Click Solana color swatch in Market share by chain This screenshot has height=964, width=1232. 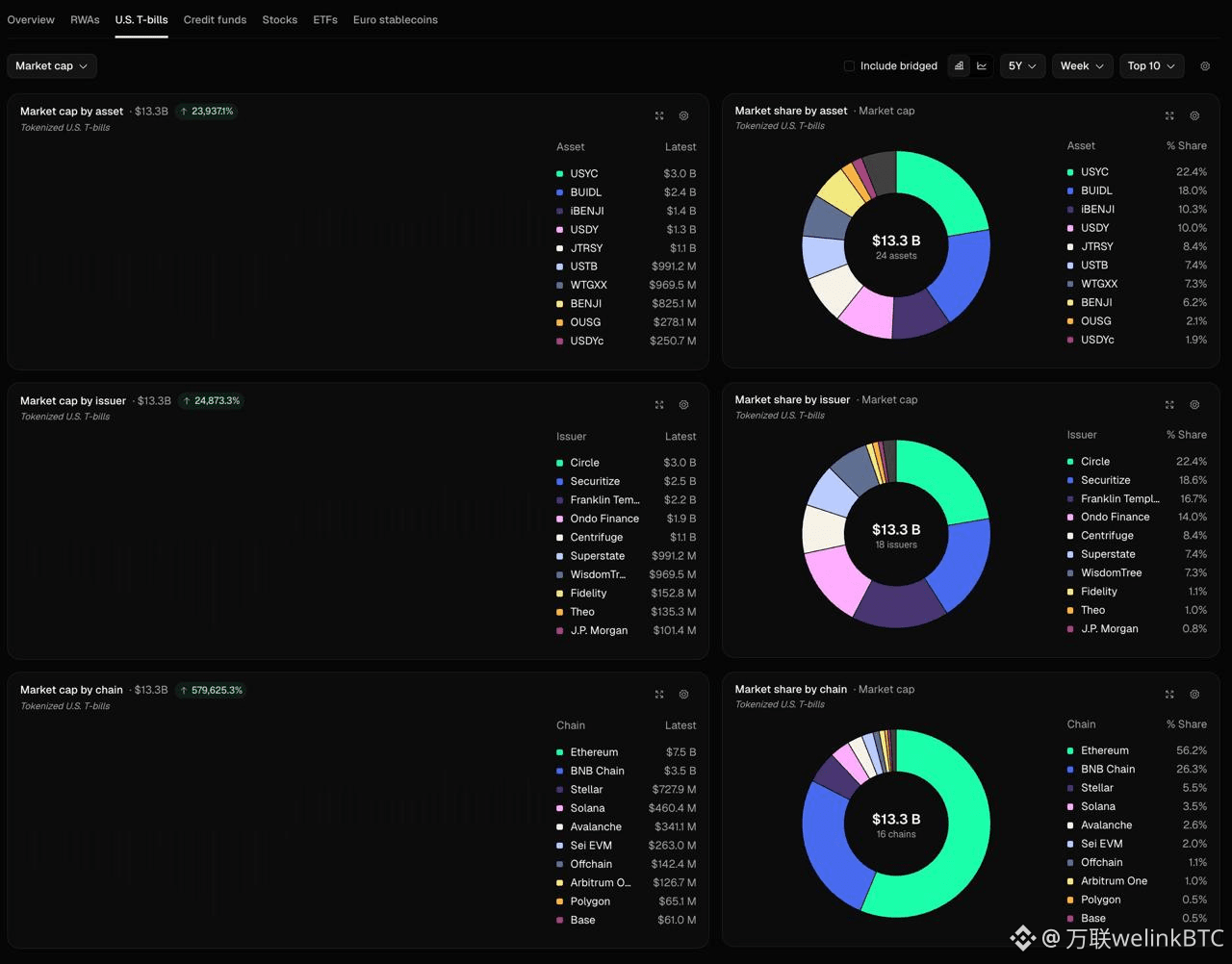click(x=1070, y=806)
